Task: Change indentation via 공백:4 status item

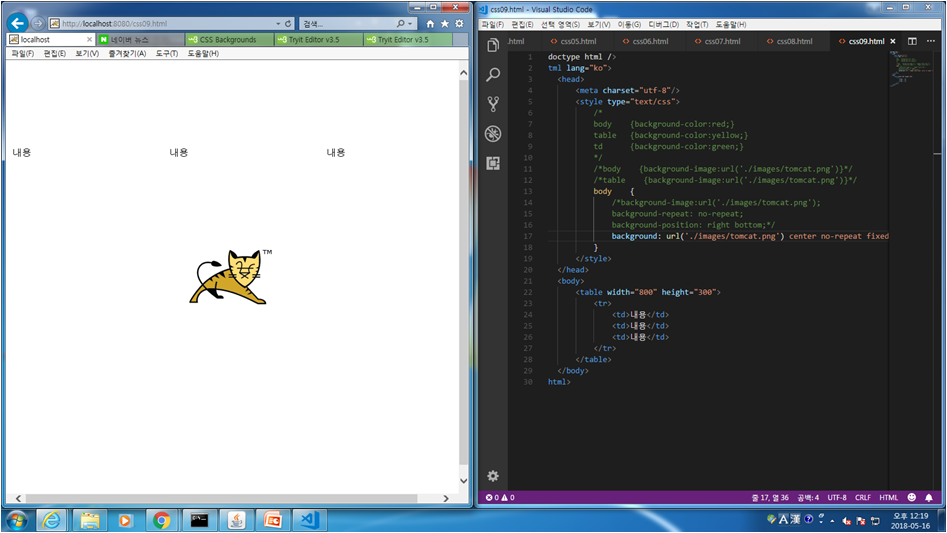Action: click(807, 497)
